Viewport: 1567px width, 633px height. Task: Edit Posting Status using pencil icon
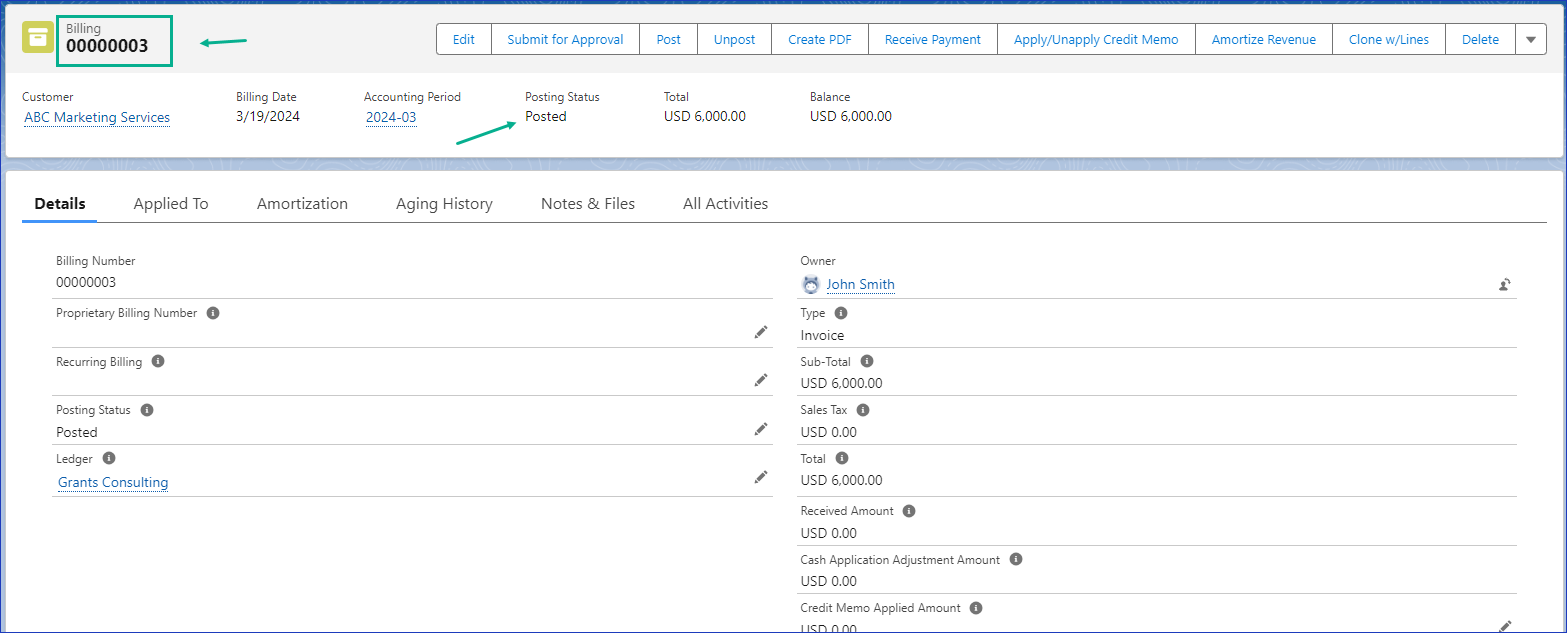click(761, 429)
